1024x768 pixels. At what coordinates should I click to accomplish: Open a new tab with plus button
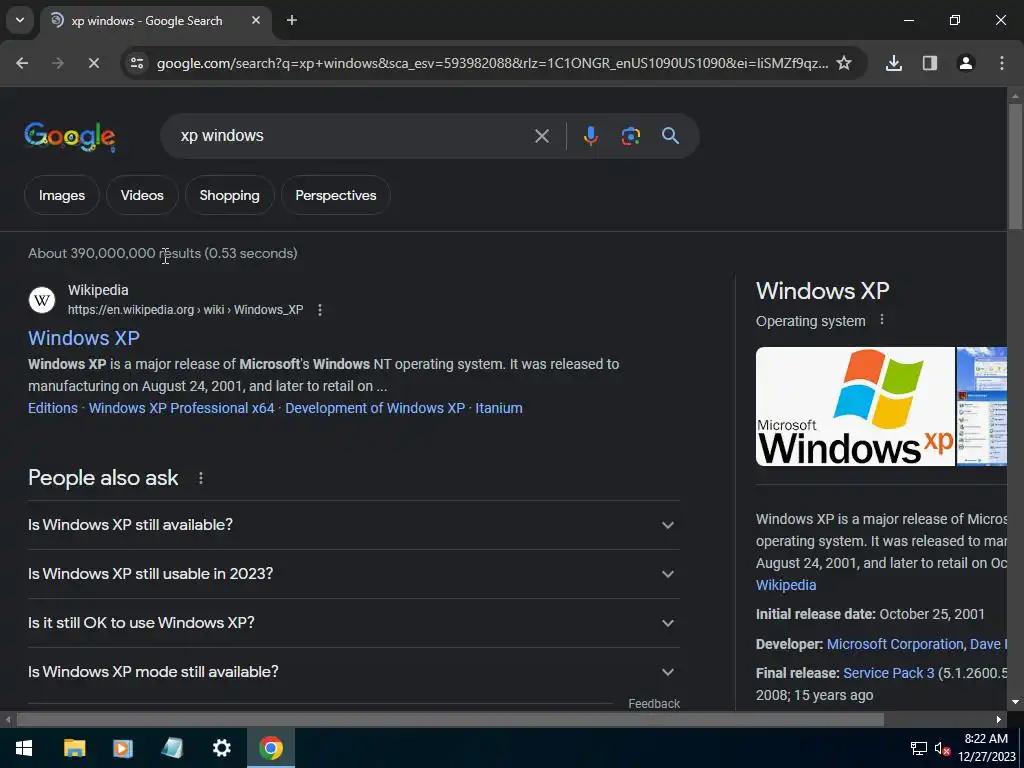click(292, 20)
